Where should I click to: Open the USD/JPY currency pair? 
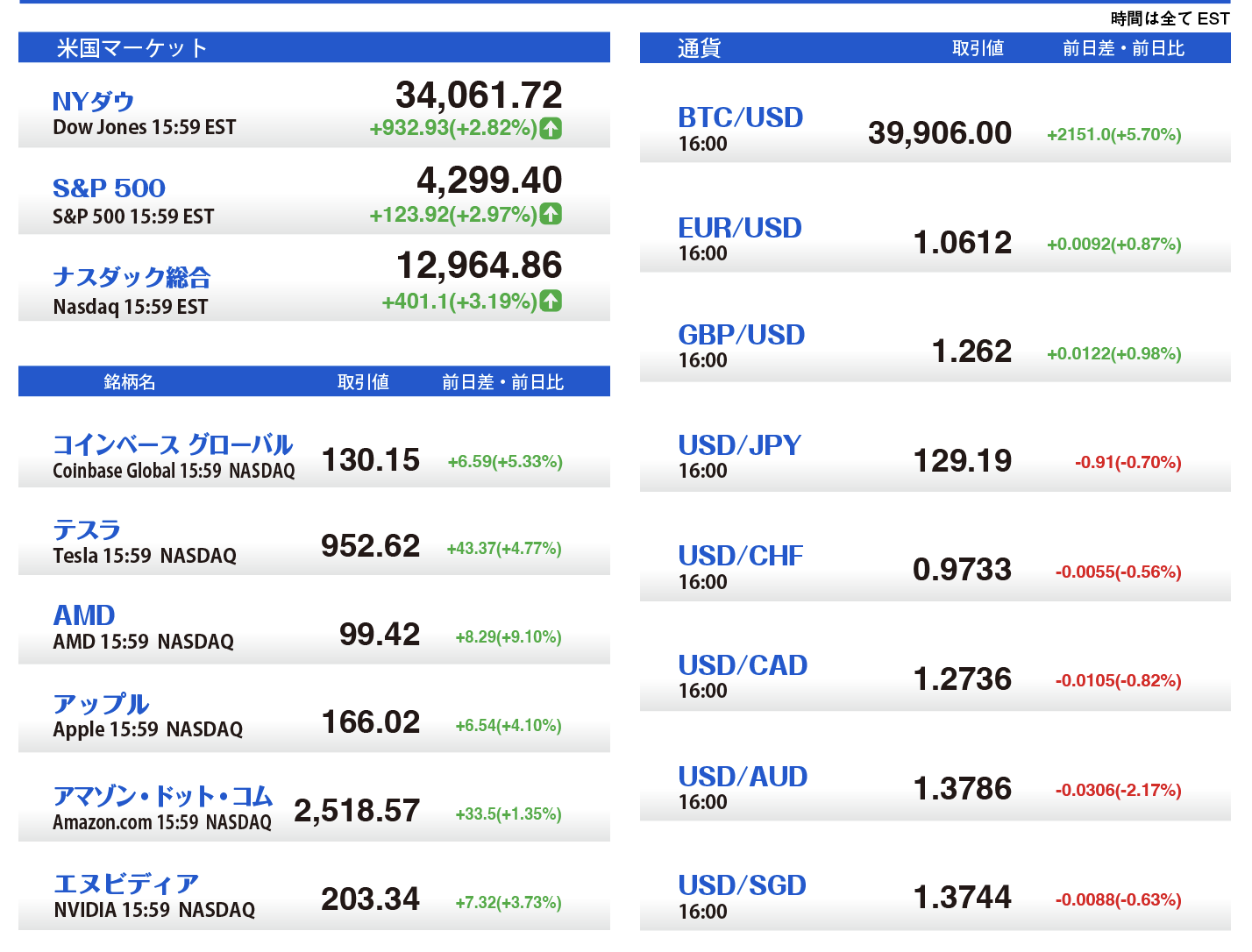pyautogui.click(x=739, y=445)
